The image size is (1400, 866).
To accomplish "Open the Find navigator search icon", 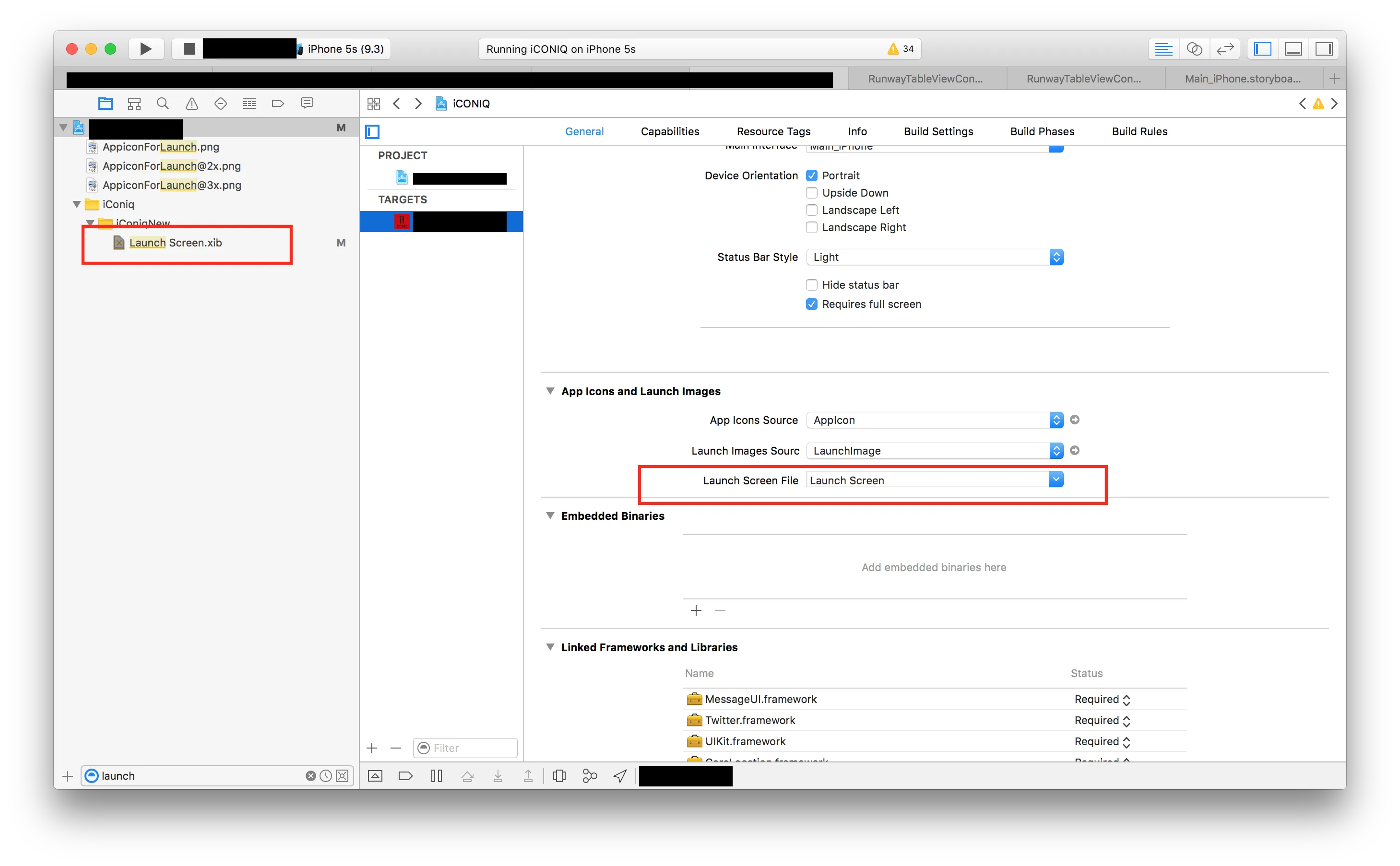I will coord(163,104).
